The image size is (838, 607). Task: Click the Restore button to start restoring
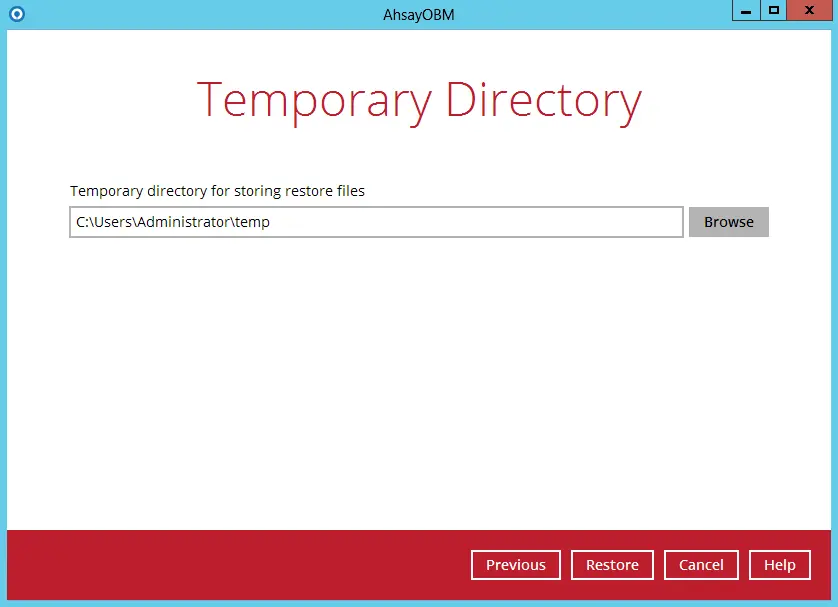612,564
